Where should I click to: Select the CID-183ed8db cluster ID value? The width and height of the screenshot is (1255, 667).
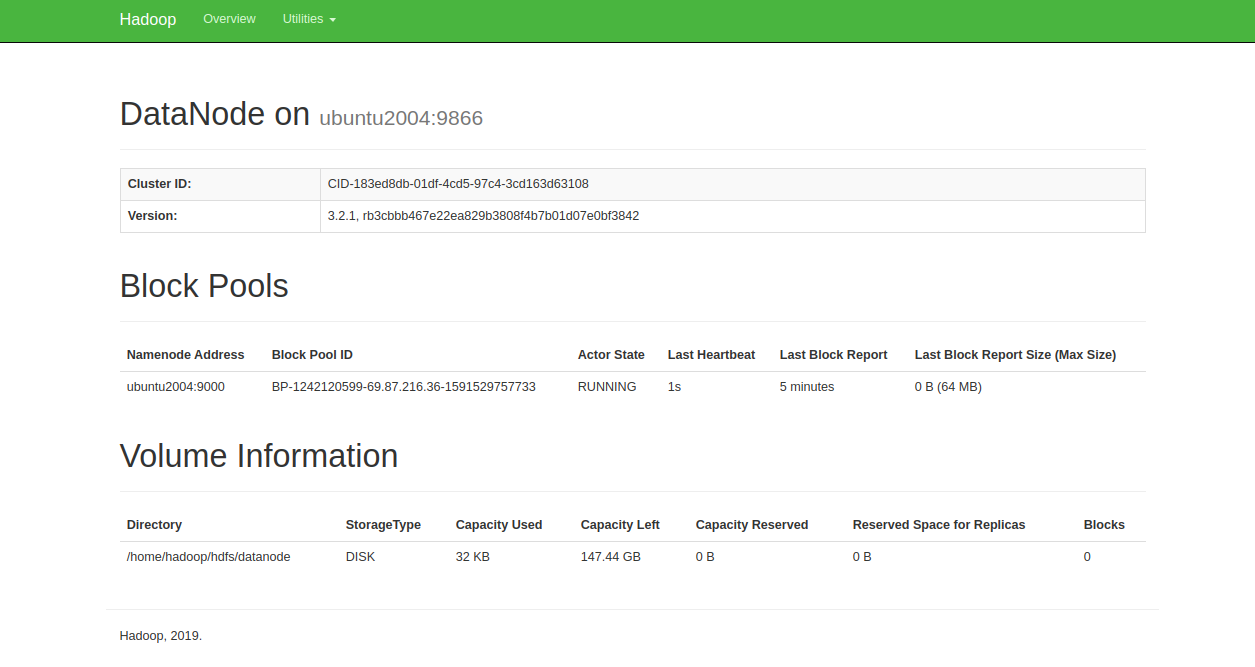(458, 184)
